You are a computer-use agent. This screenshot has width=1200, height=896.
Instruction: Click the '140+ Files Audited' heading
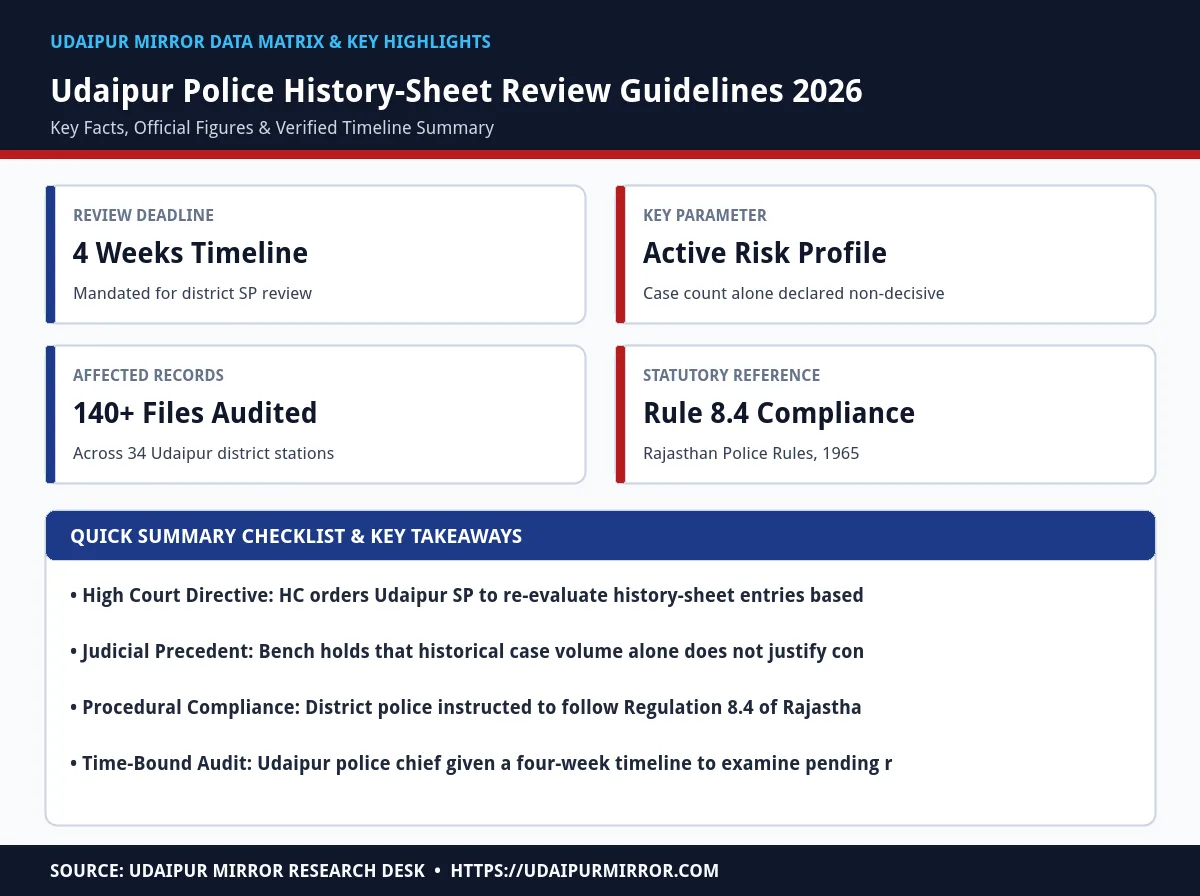[195, 413]
